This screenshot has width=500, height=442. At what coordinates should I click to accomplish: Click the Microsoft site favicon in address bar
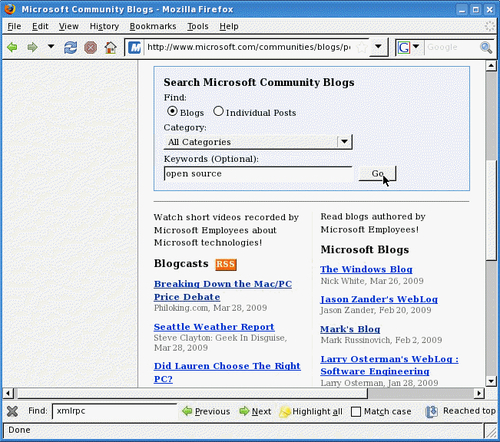[x=135, y=47]
